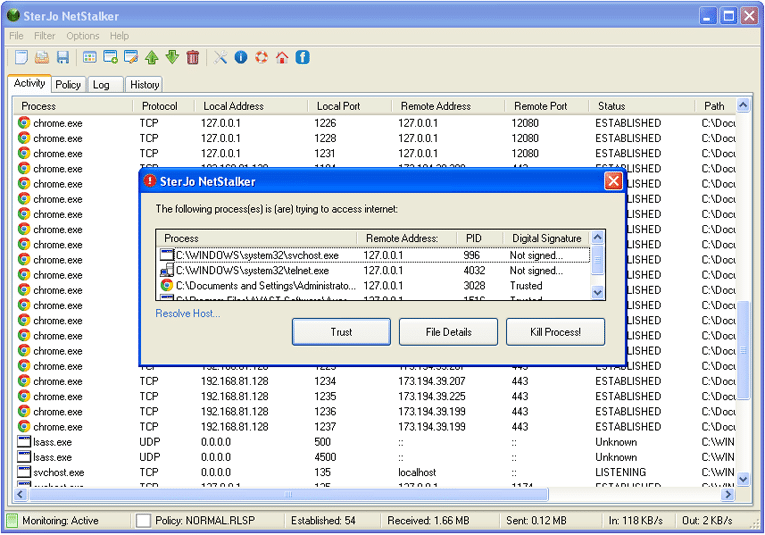
Task: Click the Resolve Host link
Action: click(x=188, y=313)
